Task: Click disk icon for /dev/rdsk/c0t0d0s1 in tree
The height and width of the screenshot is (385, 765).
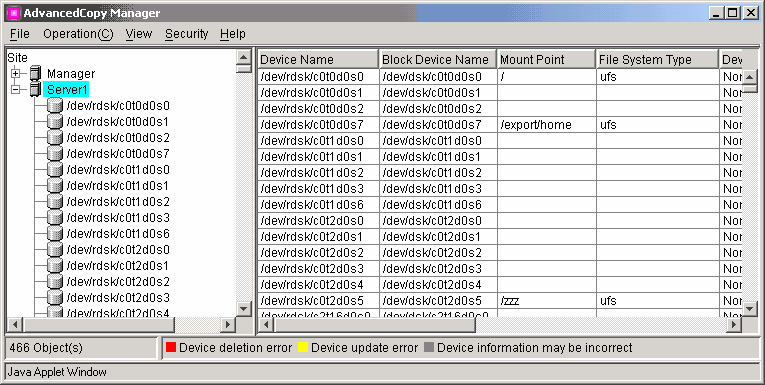Action: click(x=55, y=122)
